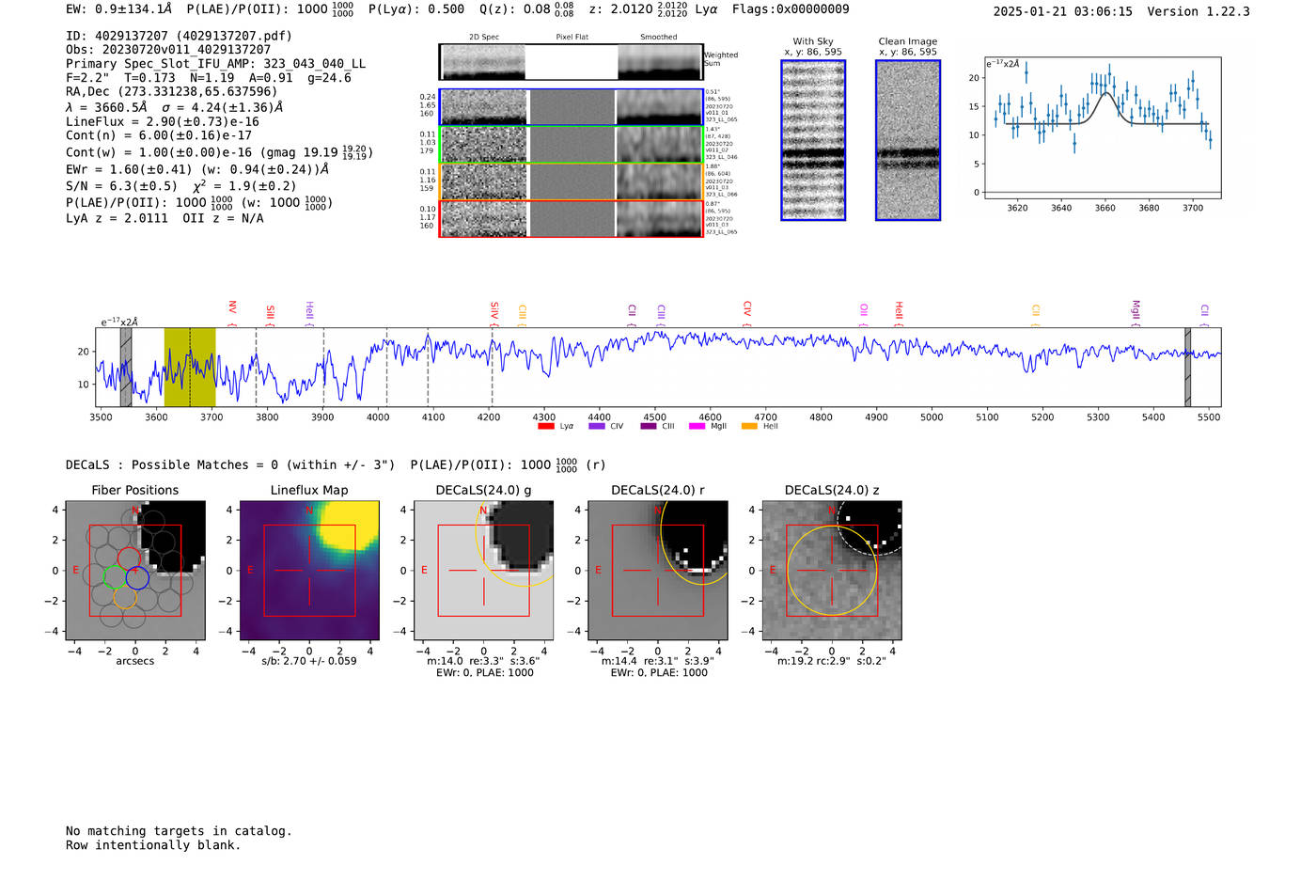Image resolution: width=1316 pixels, height=896 pixels.
Task: Click the 'LyA z = 2.0111' line
Action: coord(117,218)
